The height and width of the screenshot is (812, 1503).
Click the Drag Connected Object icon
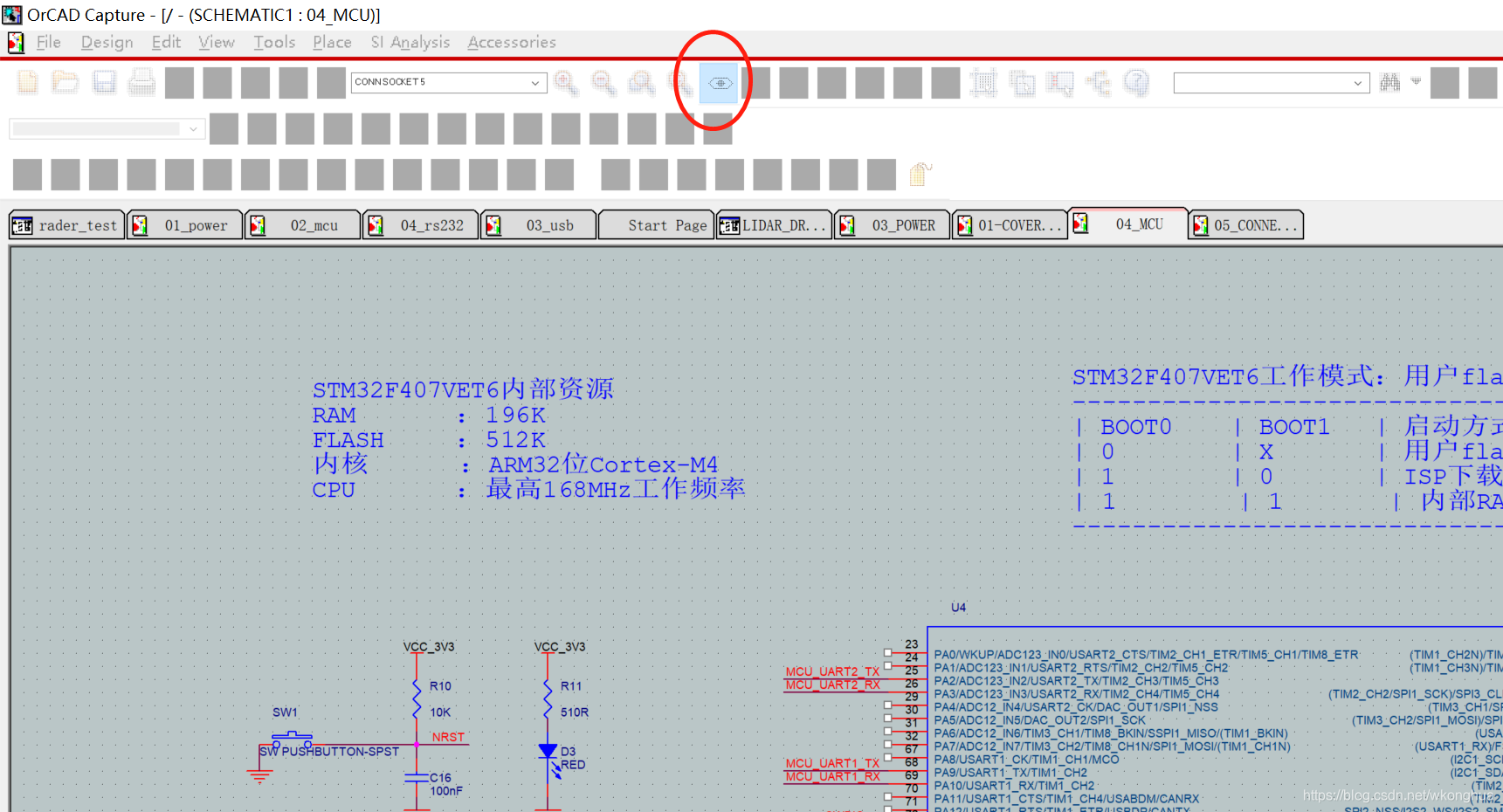1060,83
